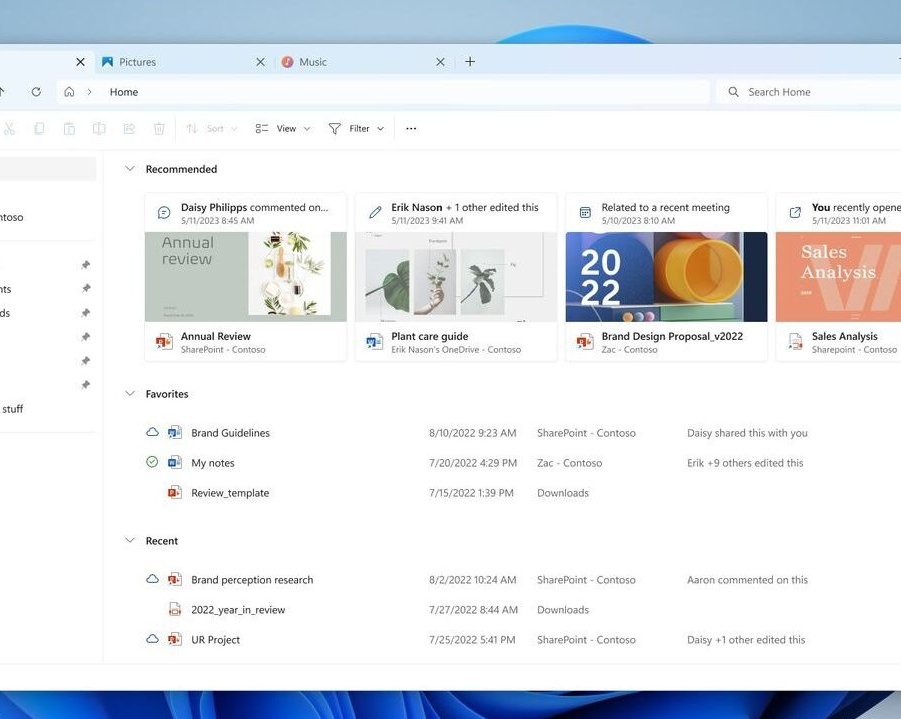Click the PowerPoint icon beside Annual Review title
This screenshot has height=719, width=901.
(x=164, y=342)
